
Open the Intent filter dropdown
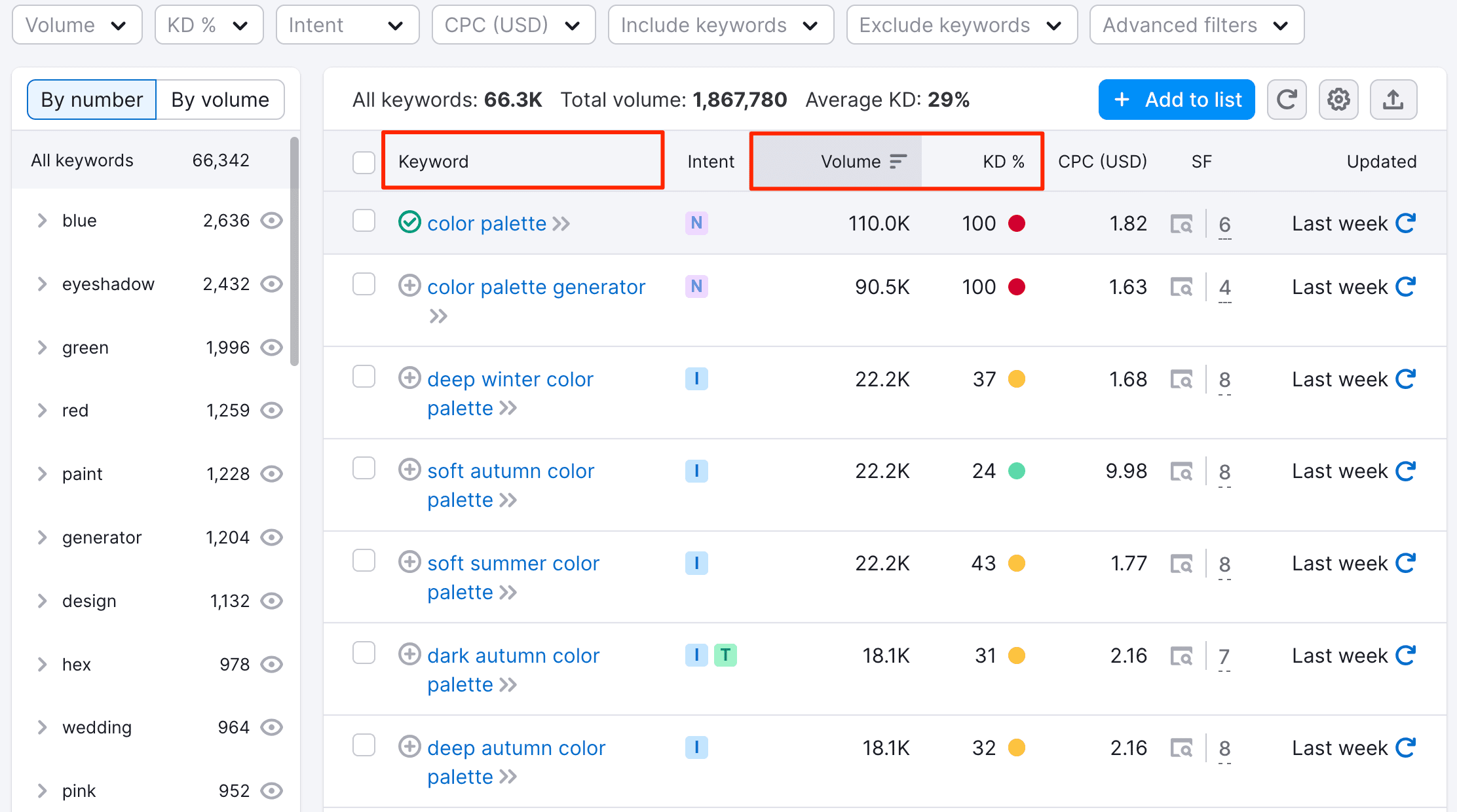point(347,24)
